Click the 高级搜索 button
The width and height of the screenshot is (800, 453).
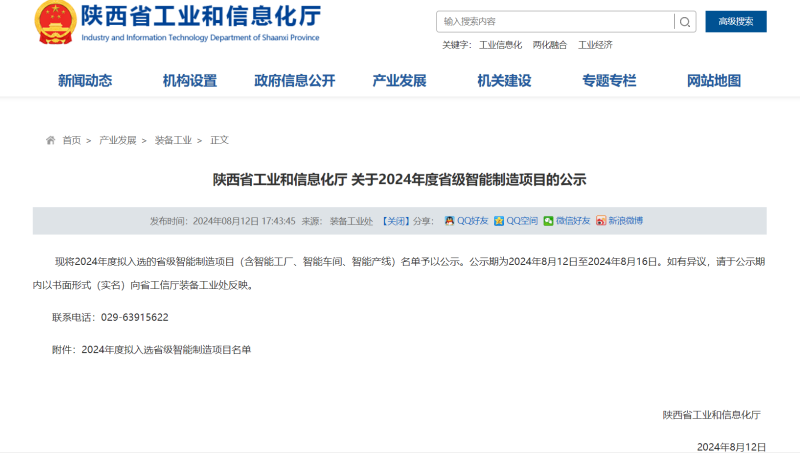(x=735, y=21)
